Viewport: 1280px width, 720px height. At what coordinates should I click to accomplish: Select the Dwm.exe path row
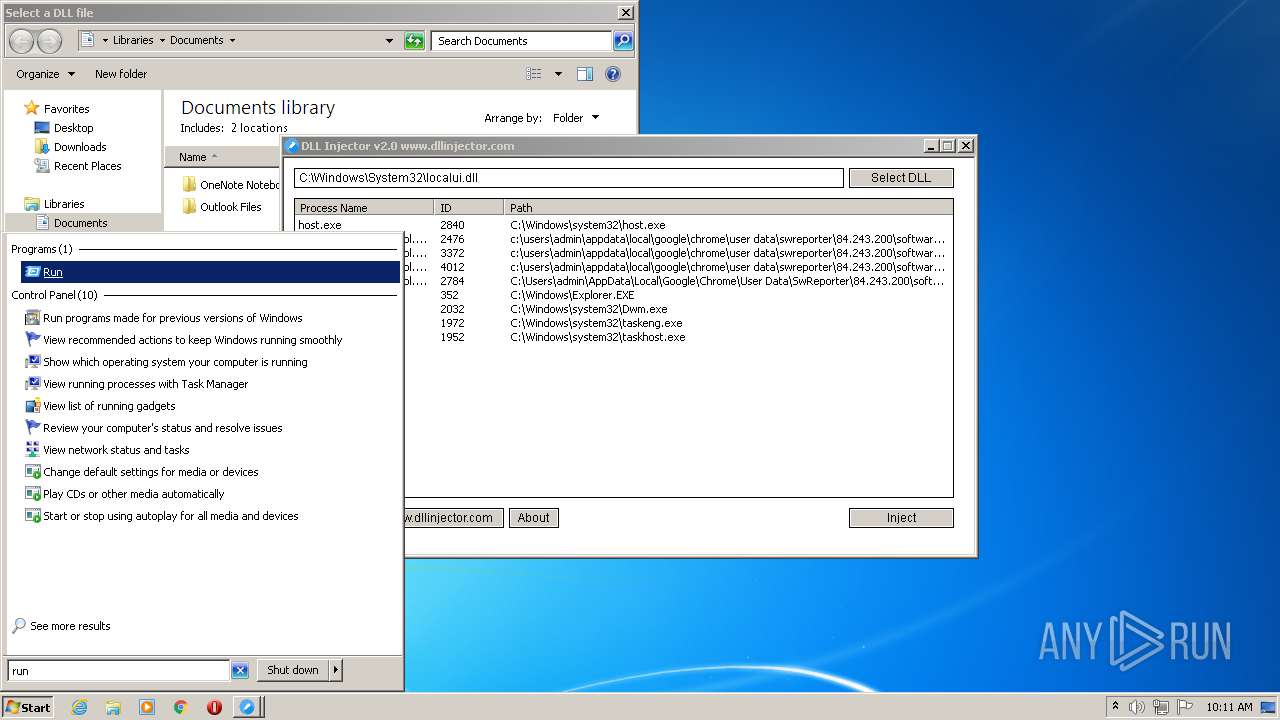point(678,309)
